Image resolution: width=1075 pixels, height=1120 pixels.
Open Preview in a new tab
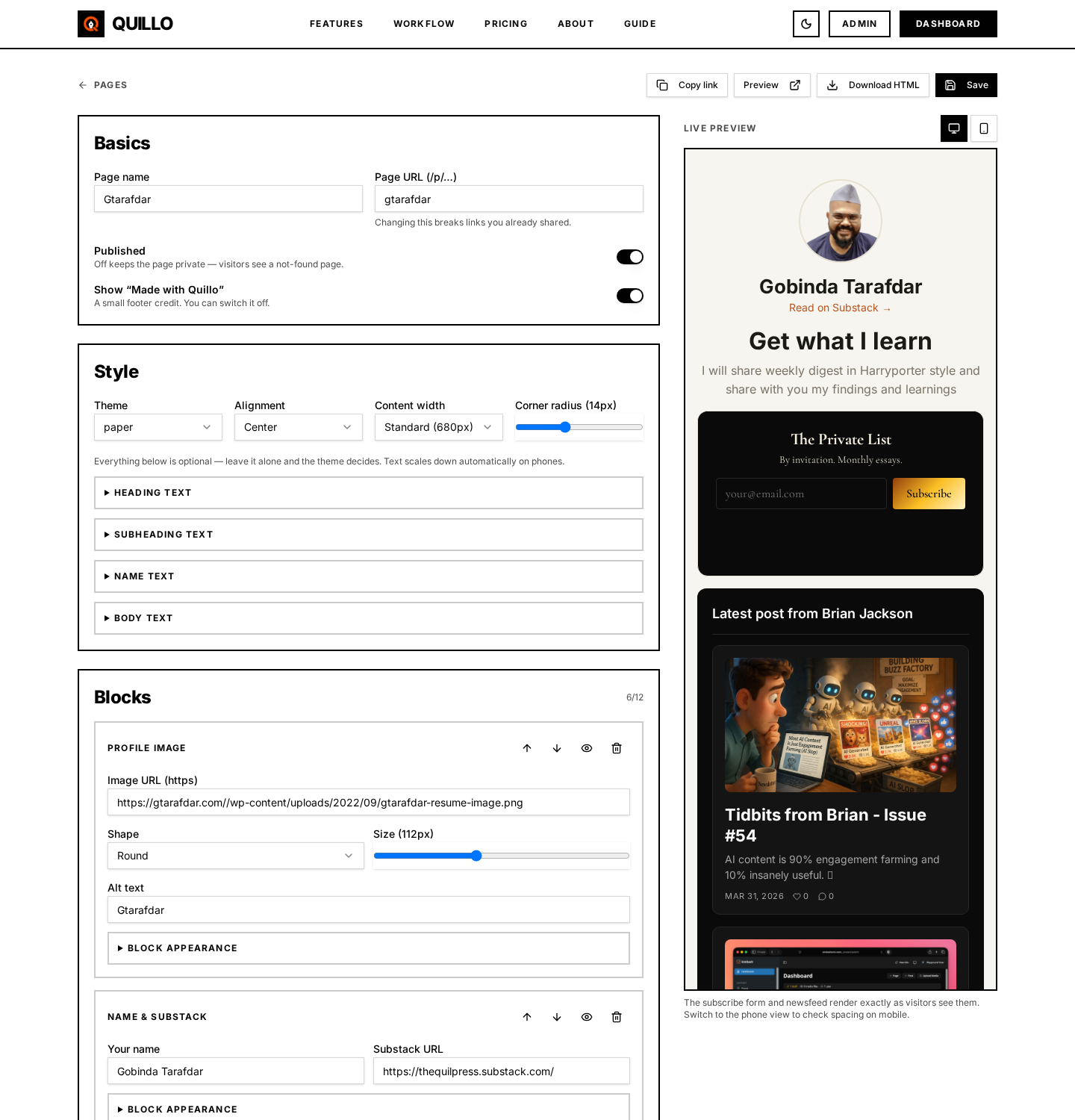772,85
